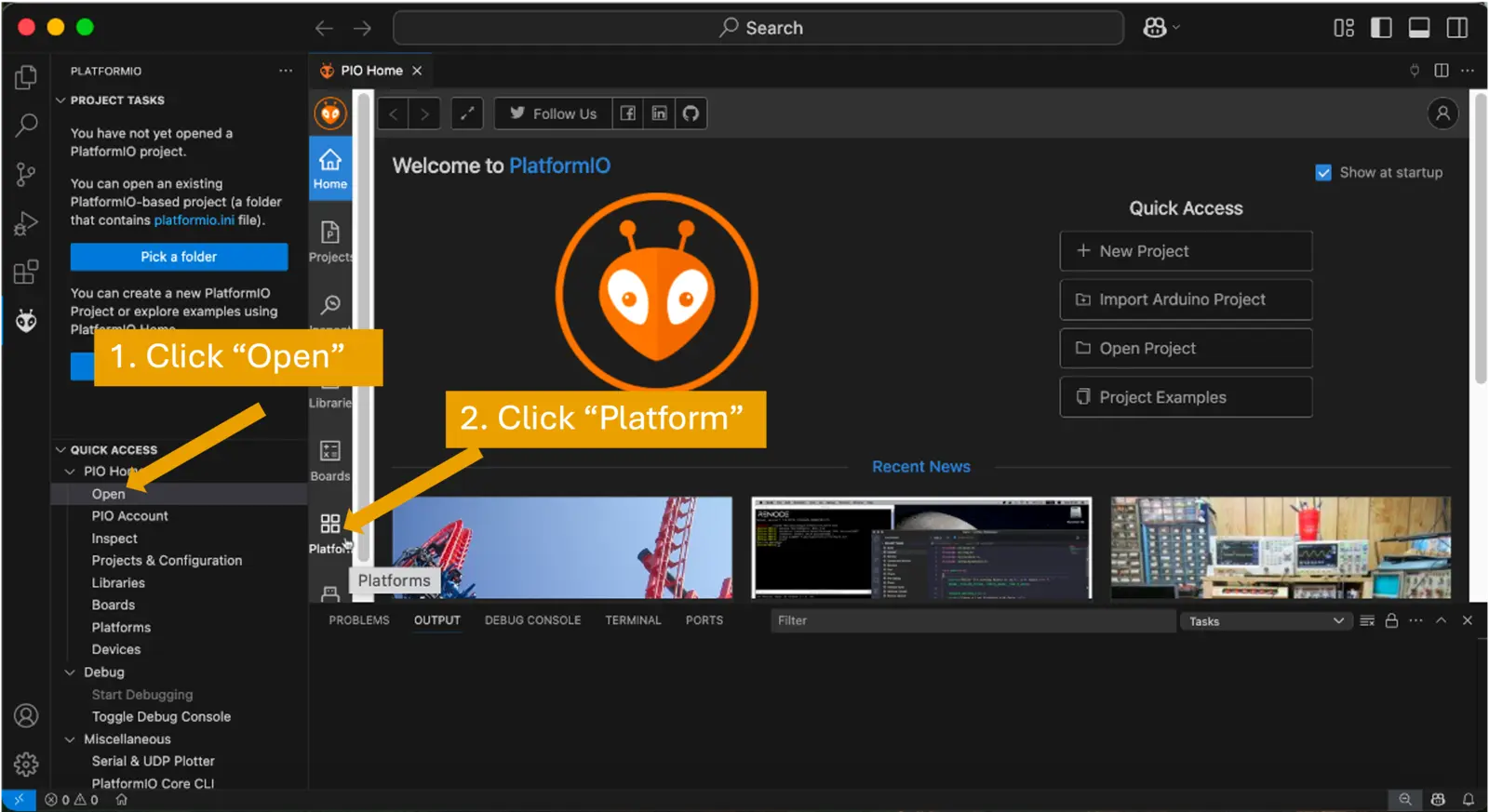Open the PlatformIO LinkedIn page icon
1489x812 pixels.
659,113
